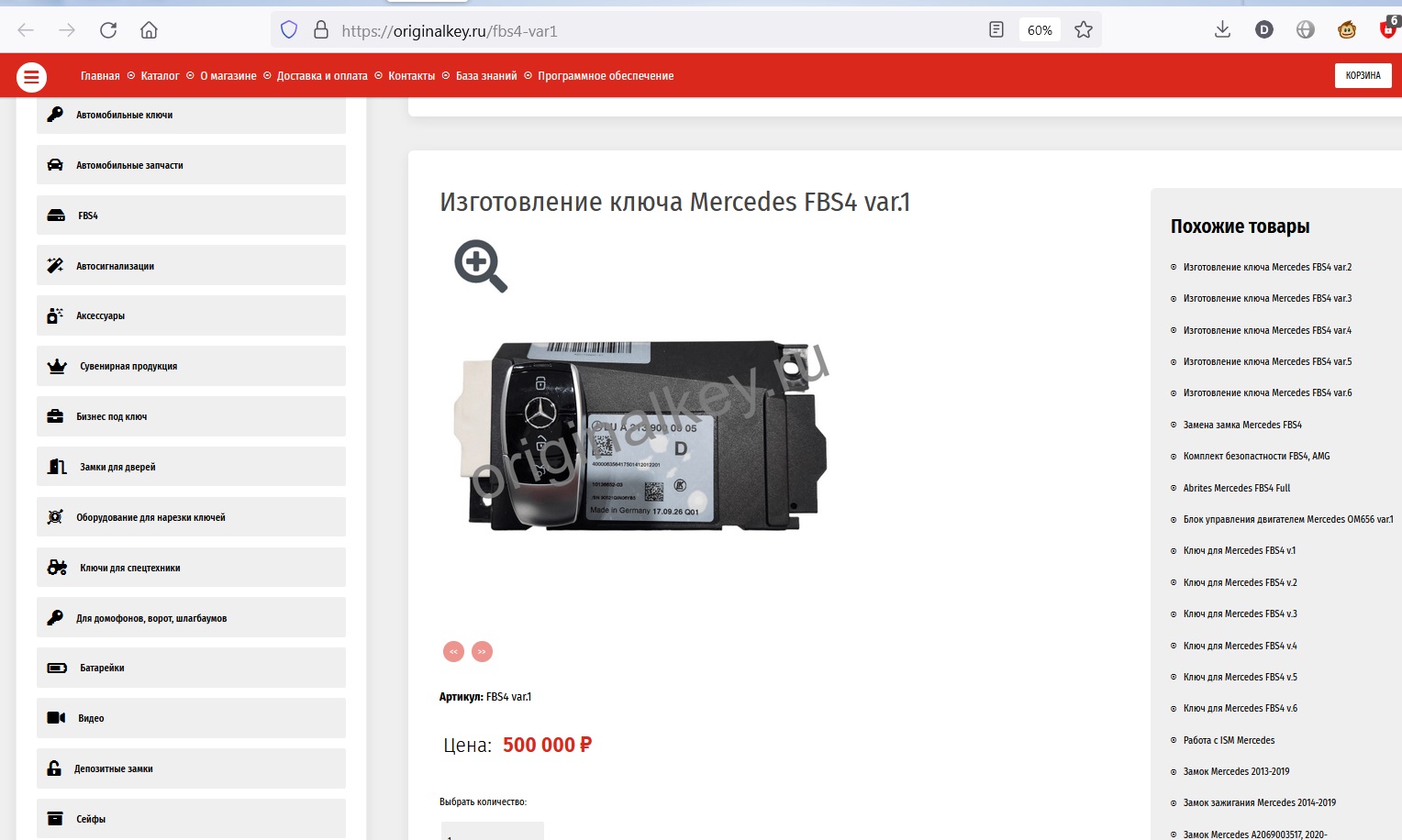Open the Доставка и оплата menu item
The image size is (1402, 840).
322,76
